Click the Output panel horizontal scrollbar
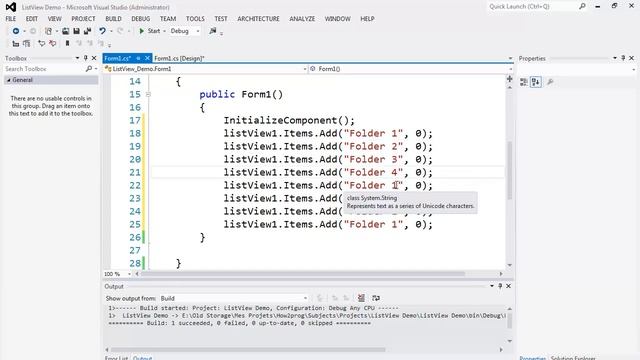 pyautogui.click(x=248, y=350)
